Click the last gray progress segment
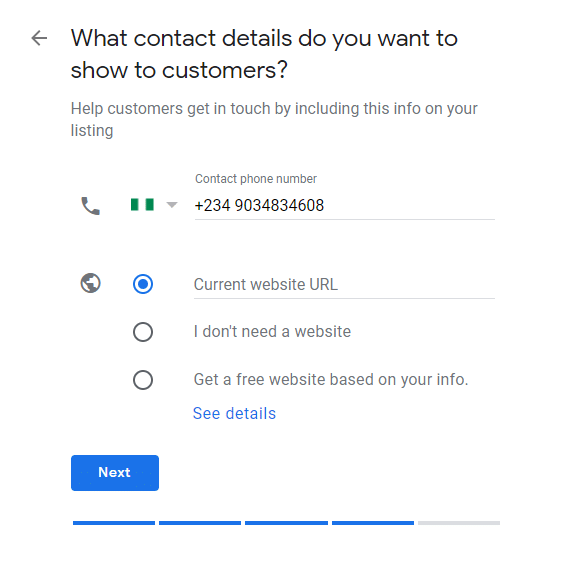 (x=459, y=523)
